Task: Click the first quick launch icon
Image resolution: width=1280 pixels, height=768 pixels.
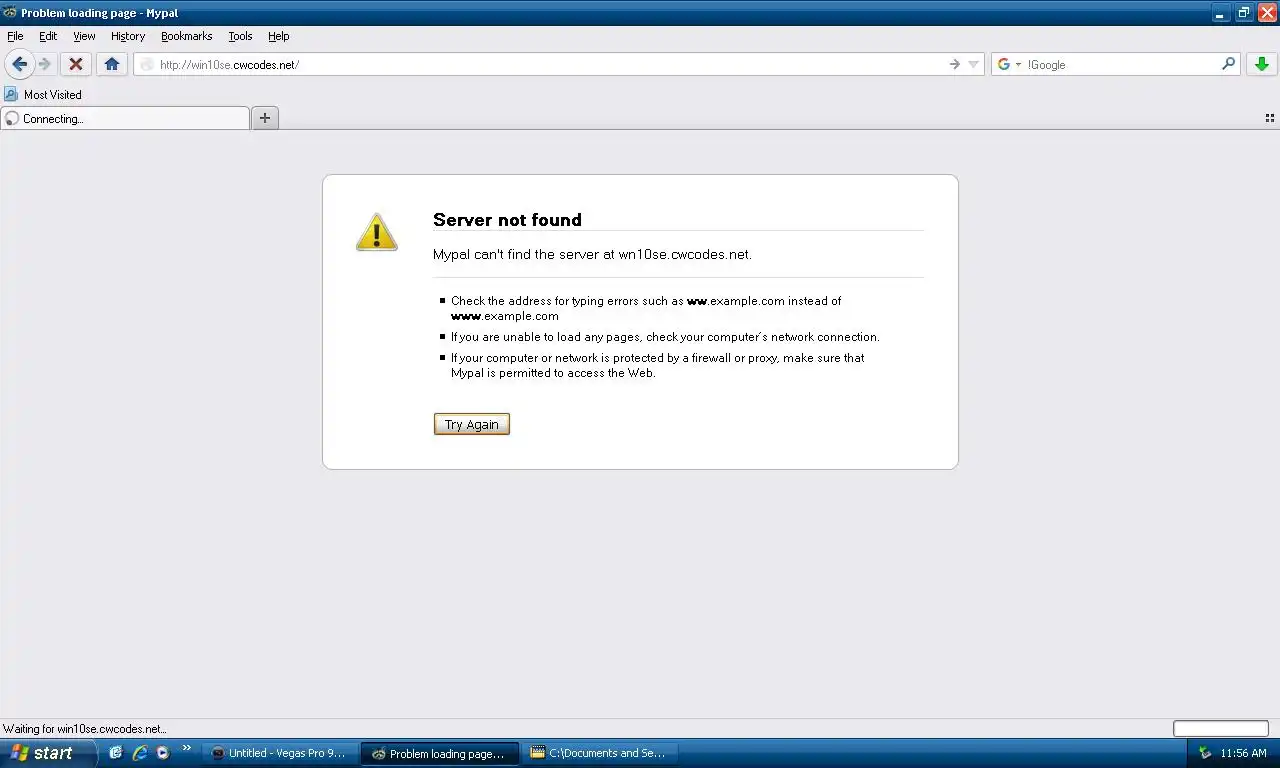Action: pos(116,753)
